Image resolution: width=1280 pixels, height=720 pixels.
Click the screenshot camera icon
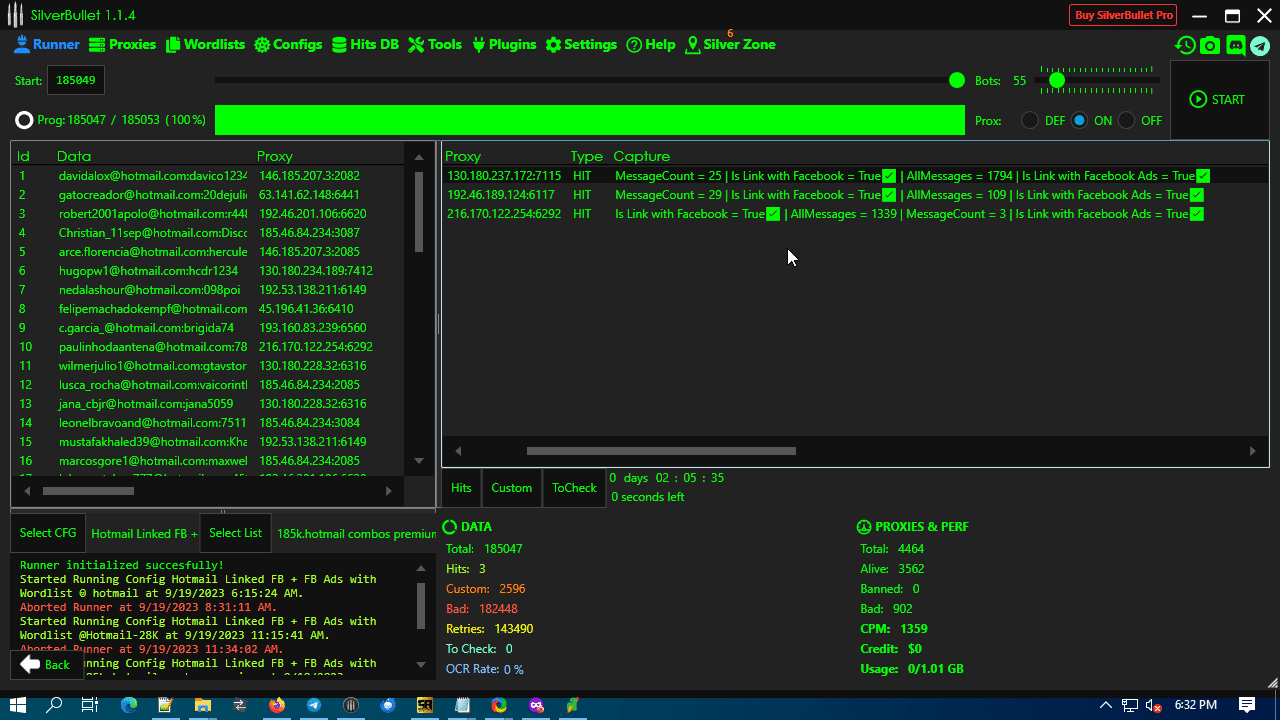(1209, 45)
